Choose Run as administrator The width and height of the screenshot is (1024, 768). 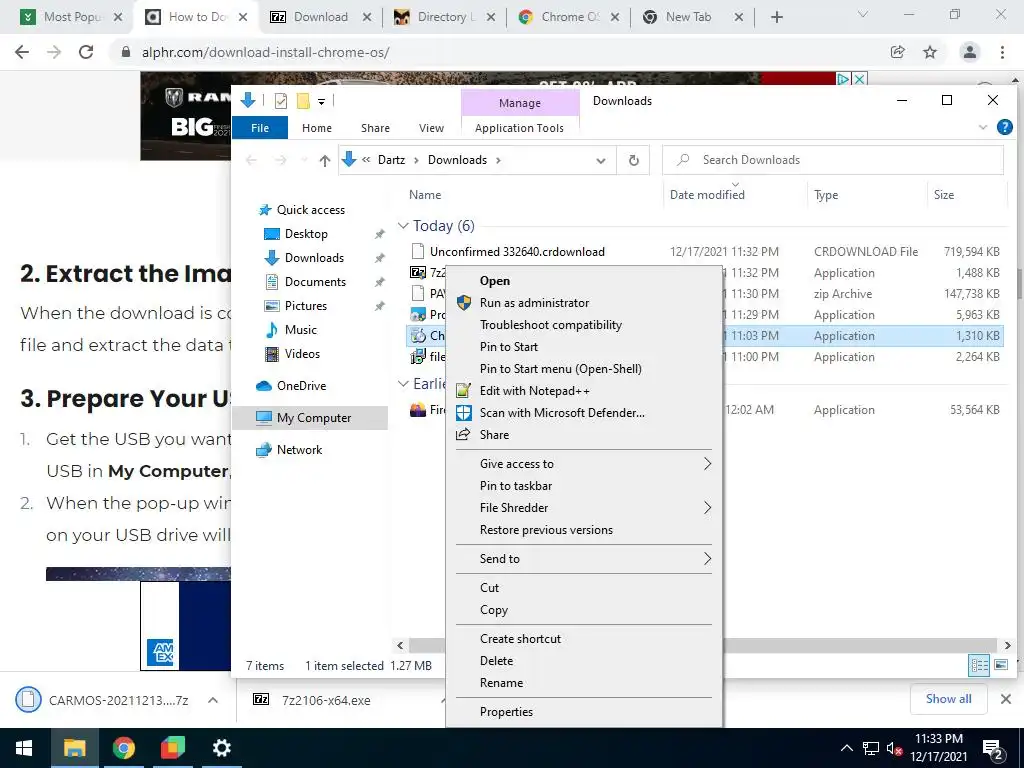534,303
